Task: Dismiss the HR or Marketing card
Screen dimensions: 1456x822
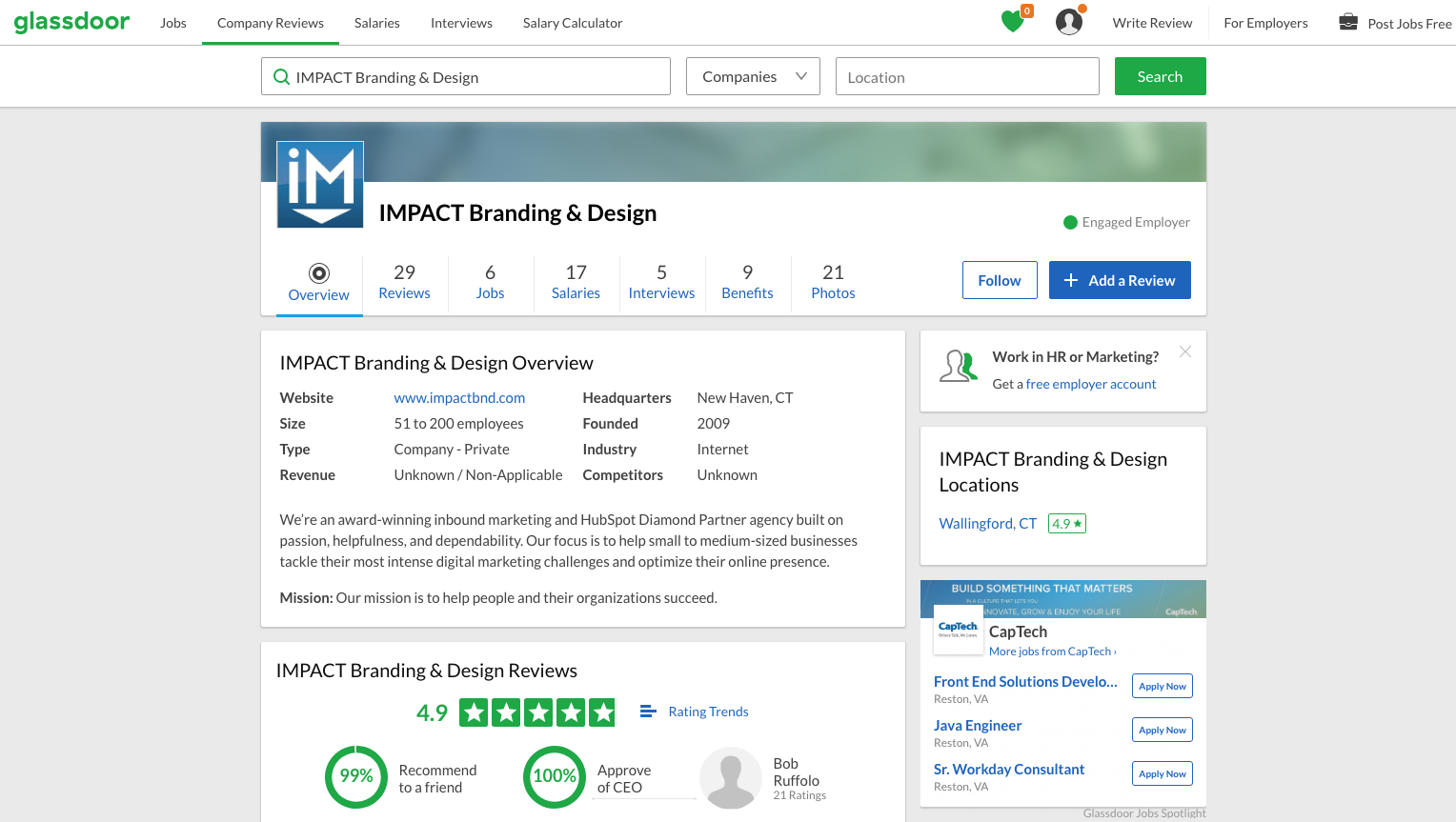Action: coord(1185,351)
